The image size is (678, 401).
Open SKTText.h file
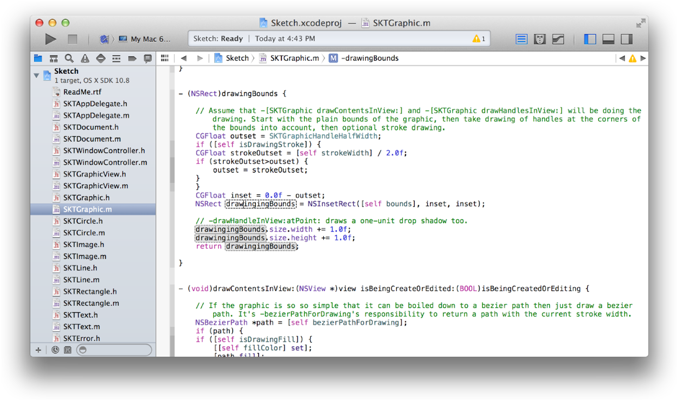(x=80, y=314)
